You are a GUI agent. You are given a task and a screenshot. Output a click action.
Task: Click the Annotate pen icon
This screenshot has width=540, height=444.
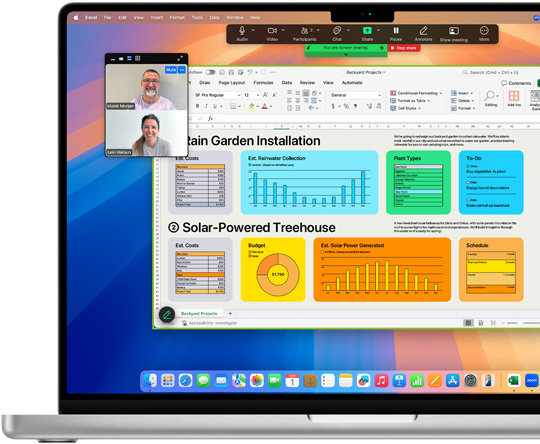tap(423, 31)
